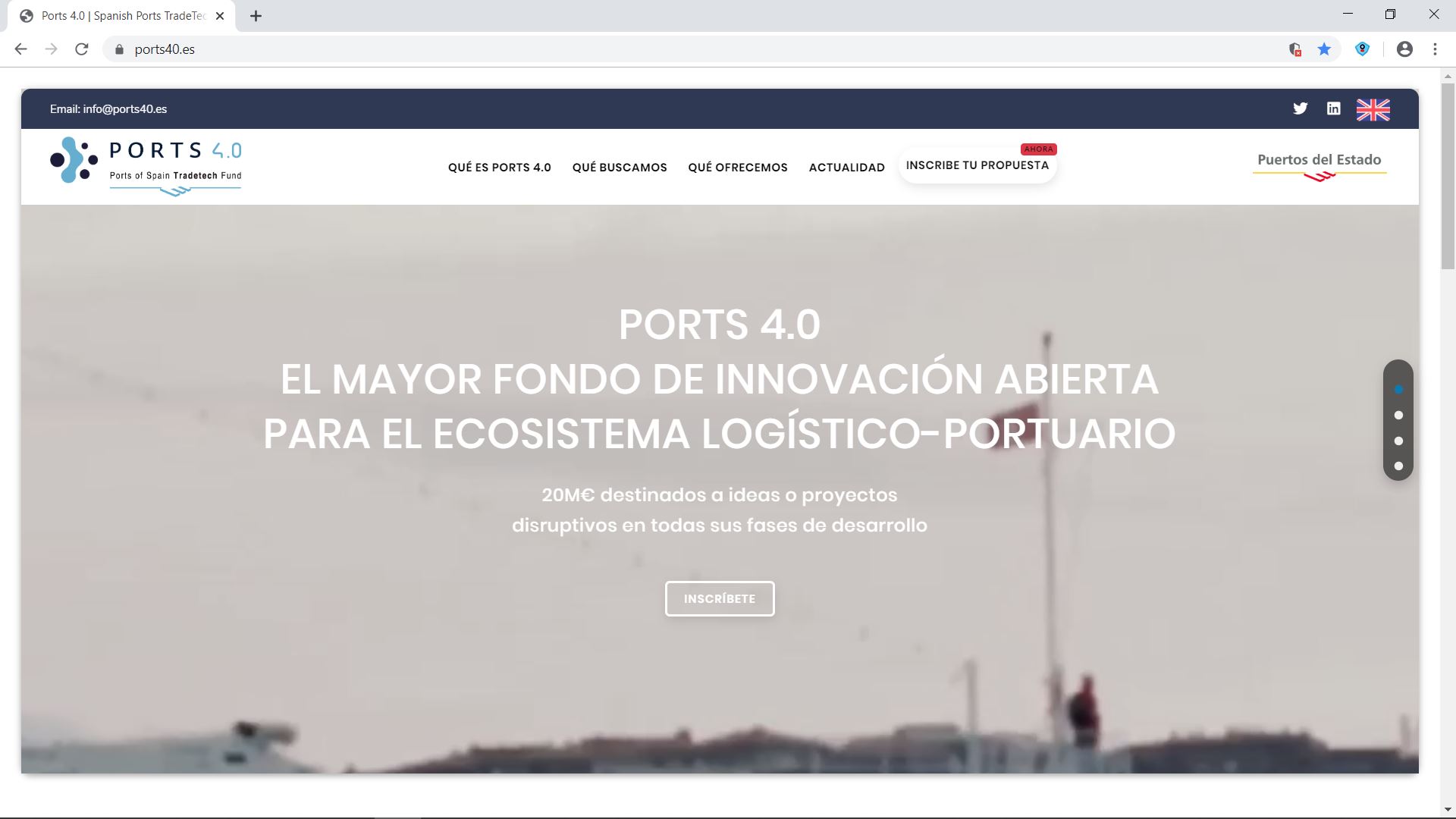Screen dimensions: 1456x819
Task: Select the Ports 4.0 browser tab
Action: (x=121, y=16)
